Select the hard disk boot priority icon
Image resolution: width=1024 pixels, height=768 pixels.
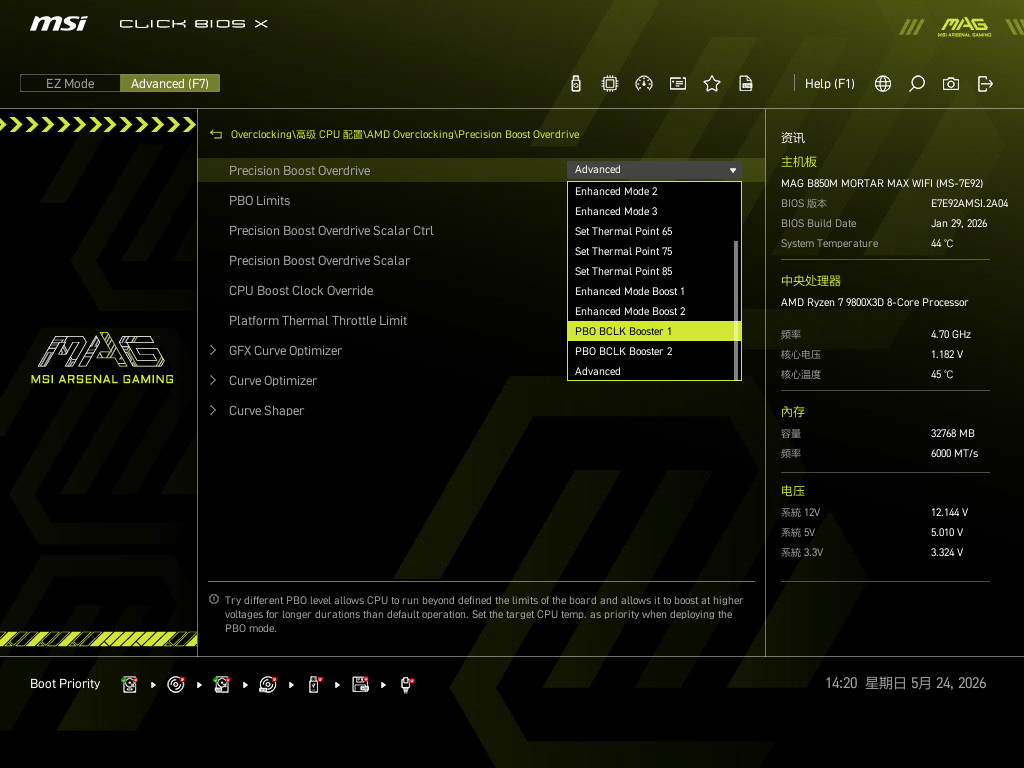[x=130, y=684]
